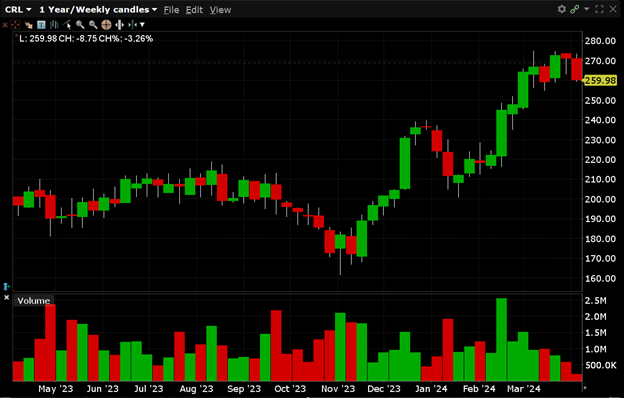Click the Sep '23 date label

(244, 389)
